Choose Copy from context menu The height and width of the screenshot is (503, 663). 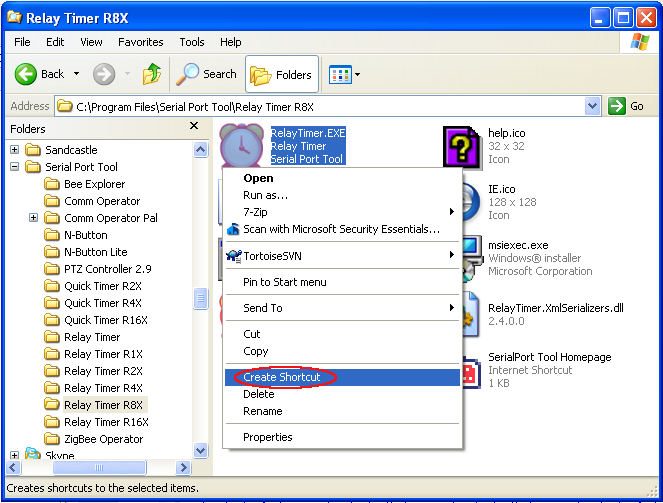[342, 351]
